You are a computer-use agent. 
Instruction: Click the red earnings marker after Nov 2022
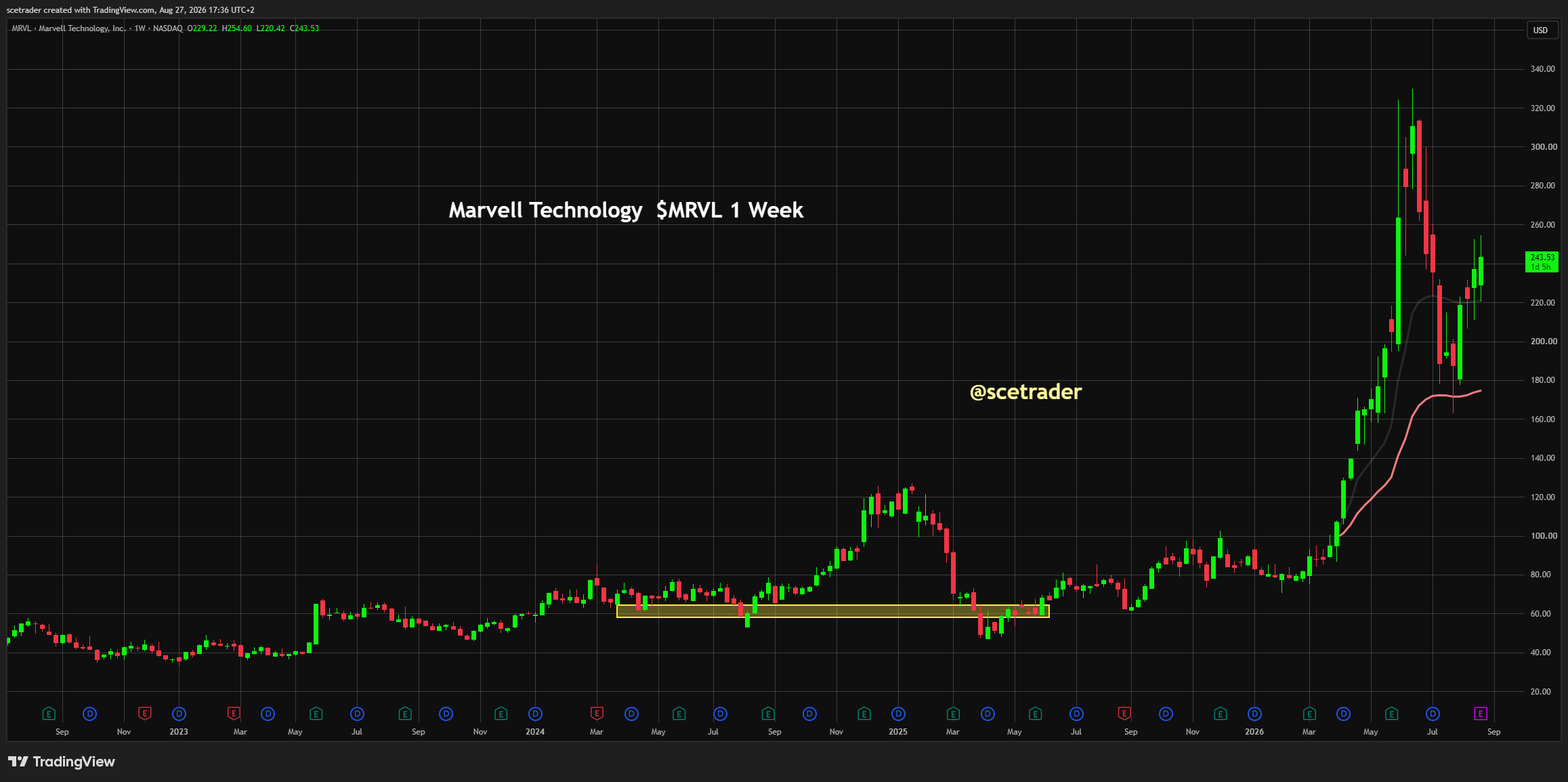(x=144, y=714)
